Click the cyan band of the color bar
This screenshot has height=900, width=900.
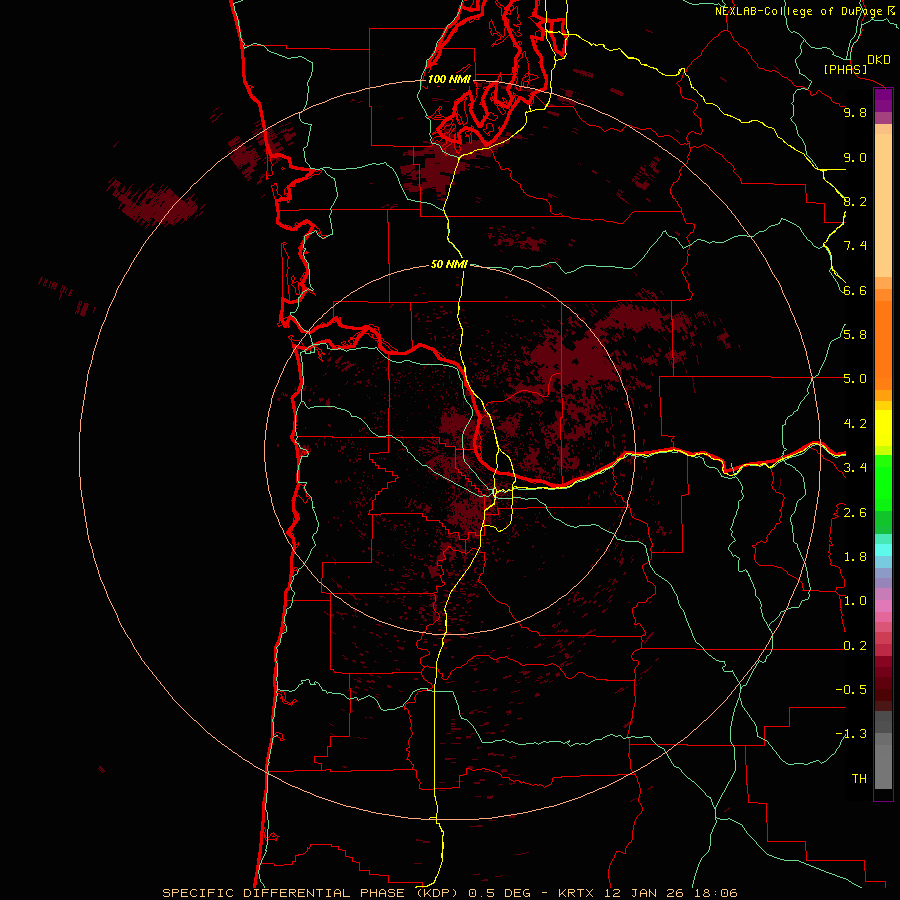click(883, 549)
